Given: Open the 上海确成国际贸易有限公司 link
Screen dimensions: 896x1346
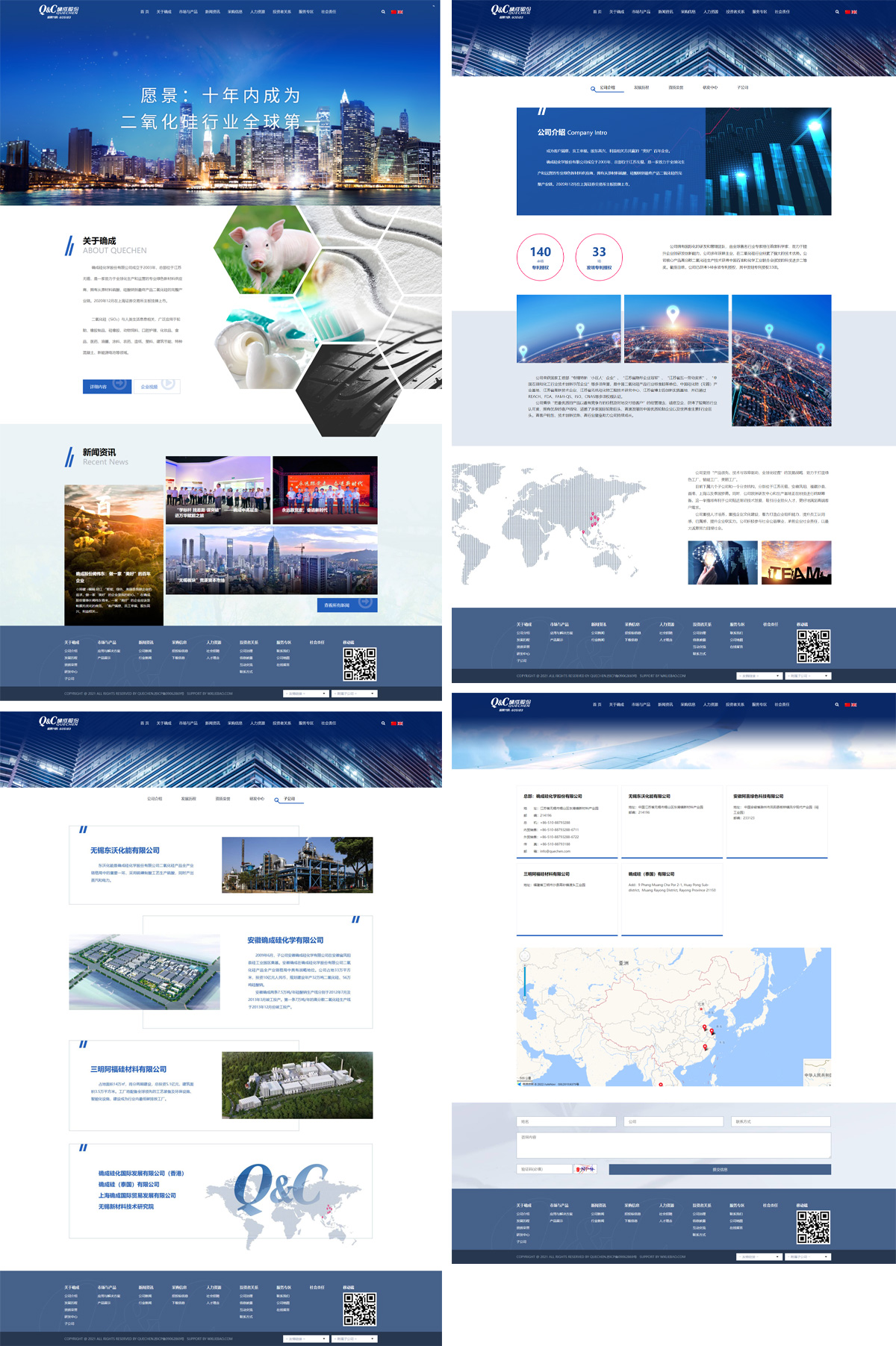Looking at the screenshot, I should pos(137,1195).
